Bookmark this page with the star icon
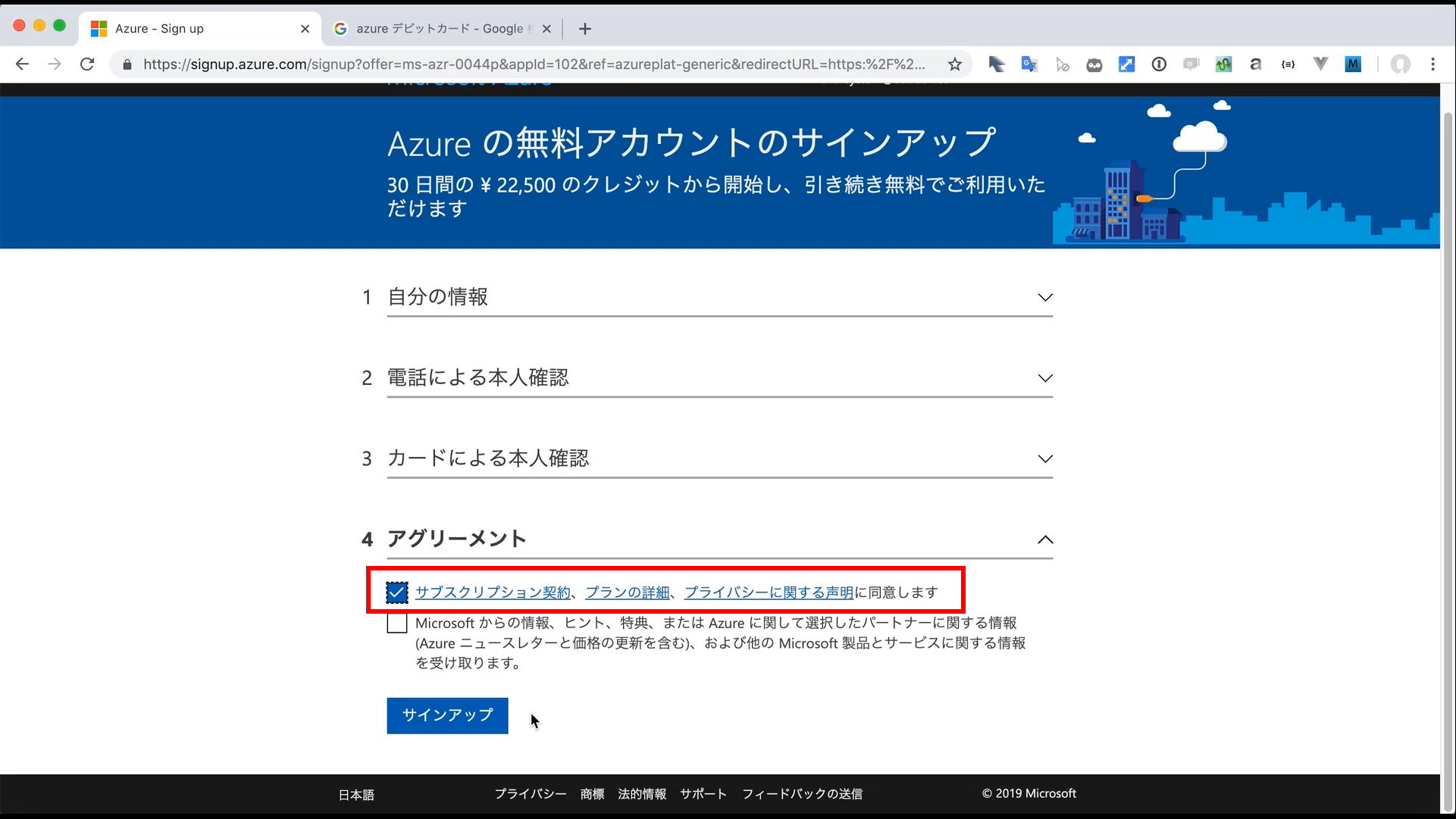This screenshot has width=1456, height=819. click(x=955, y=64)
